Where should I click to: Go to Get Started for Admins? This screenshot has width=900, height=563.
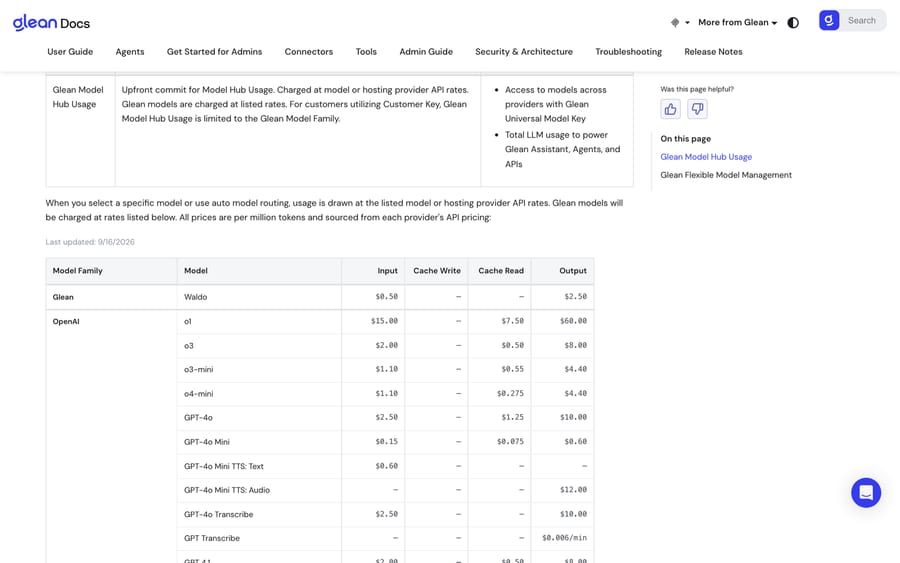[x=215, y=52]
